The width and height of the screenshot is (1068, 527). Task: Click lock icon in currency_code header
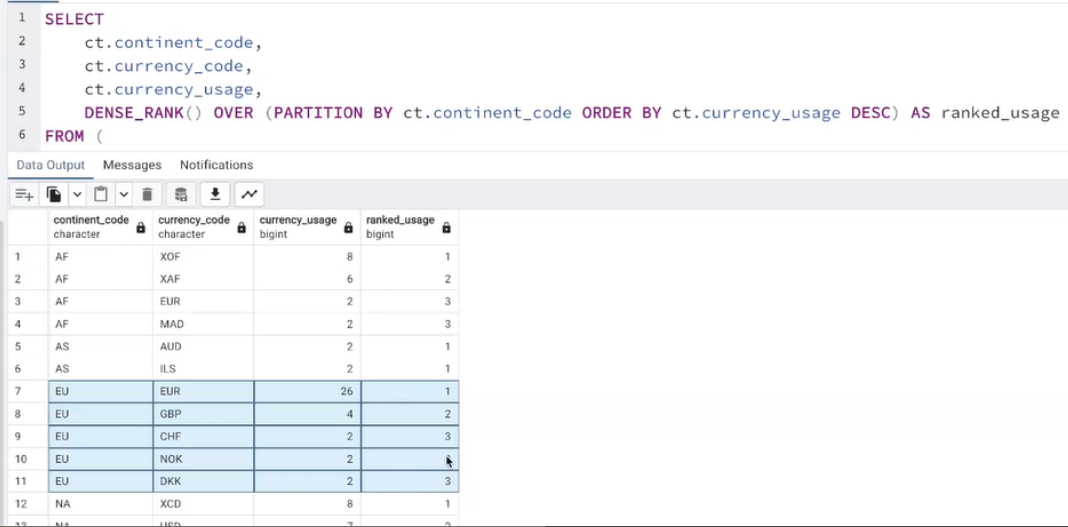tap(242, 227)
